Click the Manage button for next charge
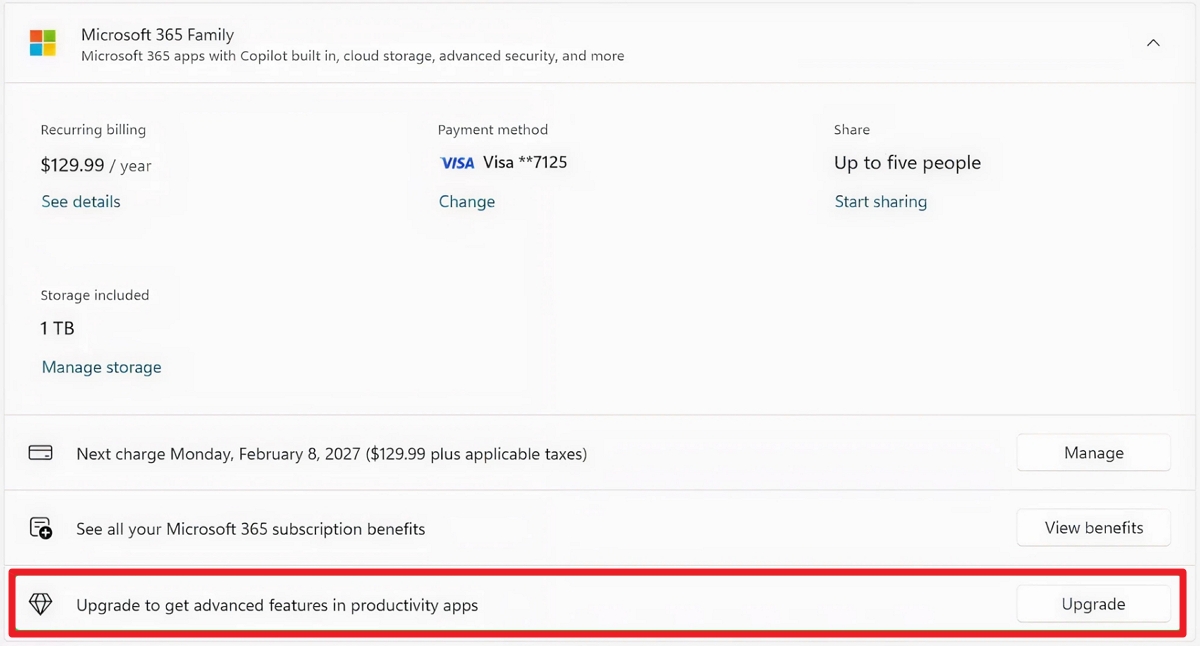 pos(1093,452)
